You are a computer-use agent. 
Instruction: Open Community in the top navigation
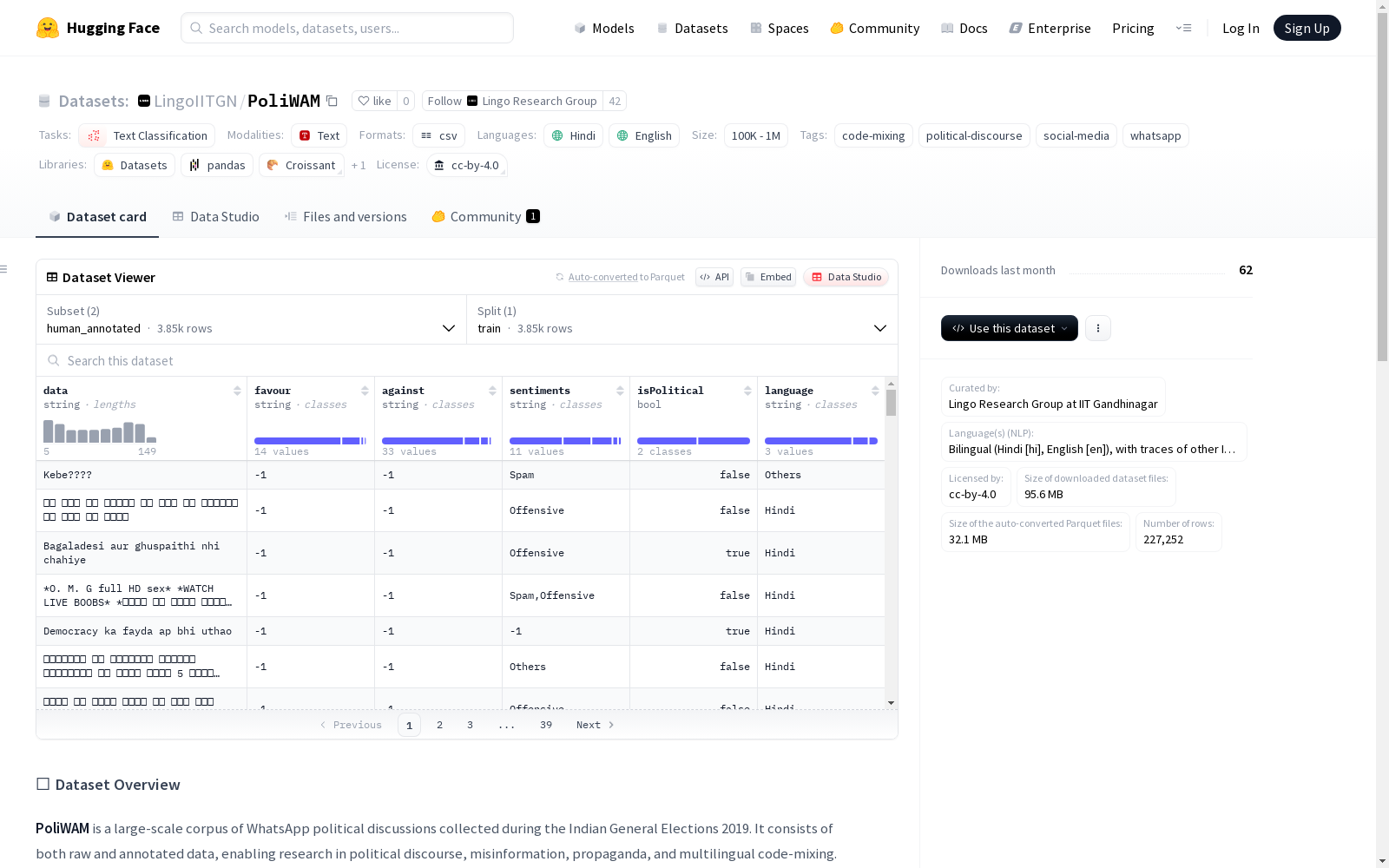pos(875,28)
